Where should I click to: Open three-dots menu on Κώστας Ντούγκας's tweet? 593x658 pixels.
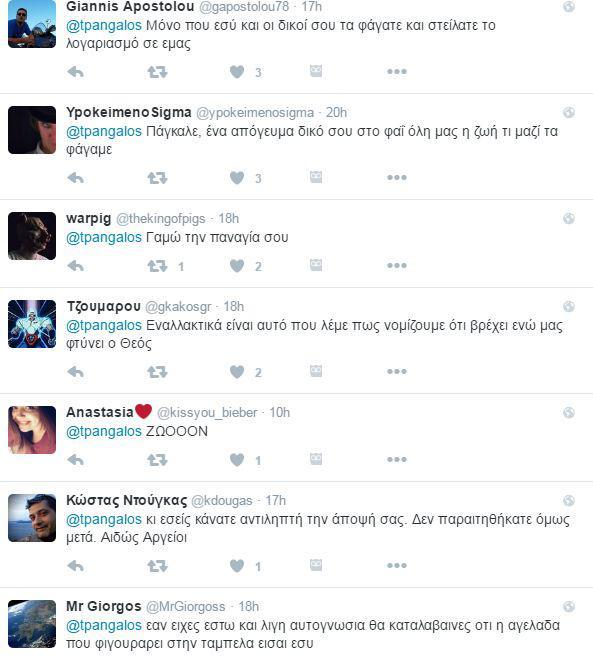397,566
